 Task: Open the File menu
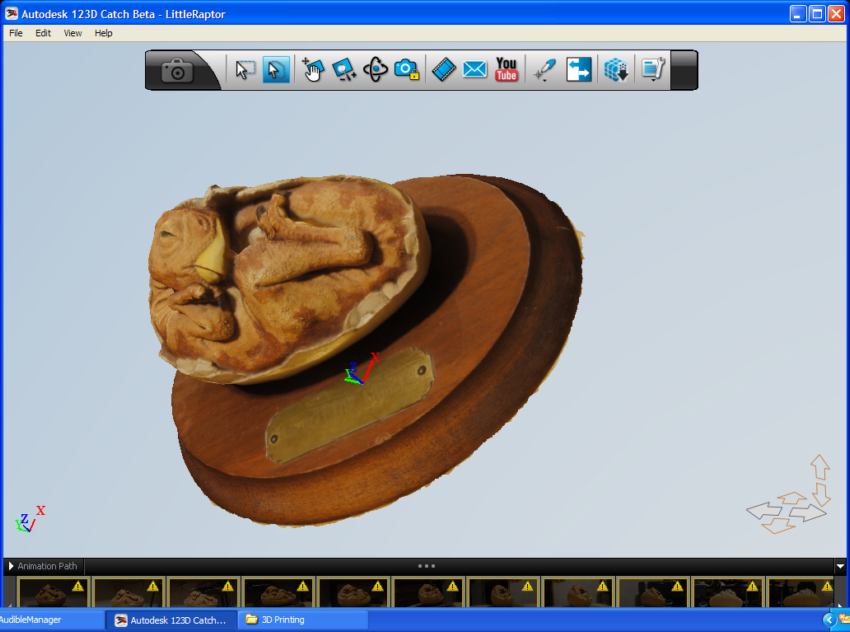point(16,33)
